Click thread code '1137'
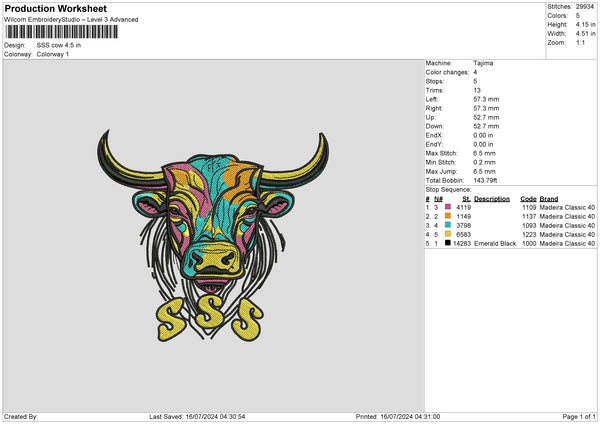Viewport: 600px width, 424px height. [x=529, y=217]
